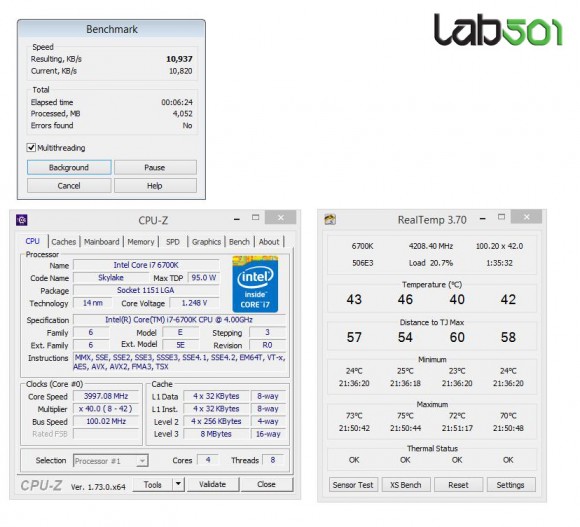Click the first core temperature 43
Screen dimensions: 580x527
tap(354, 299)
